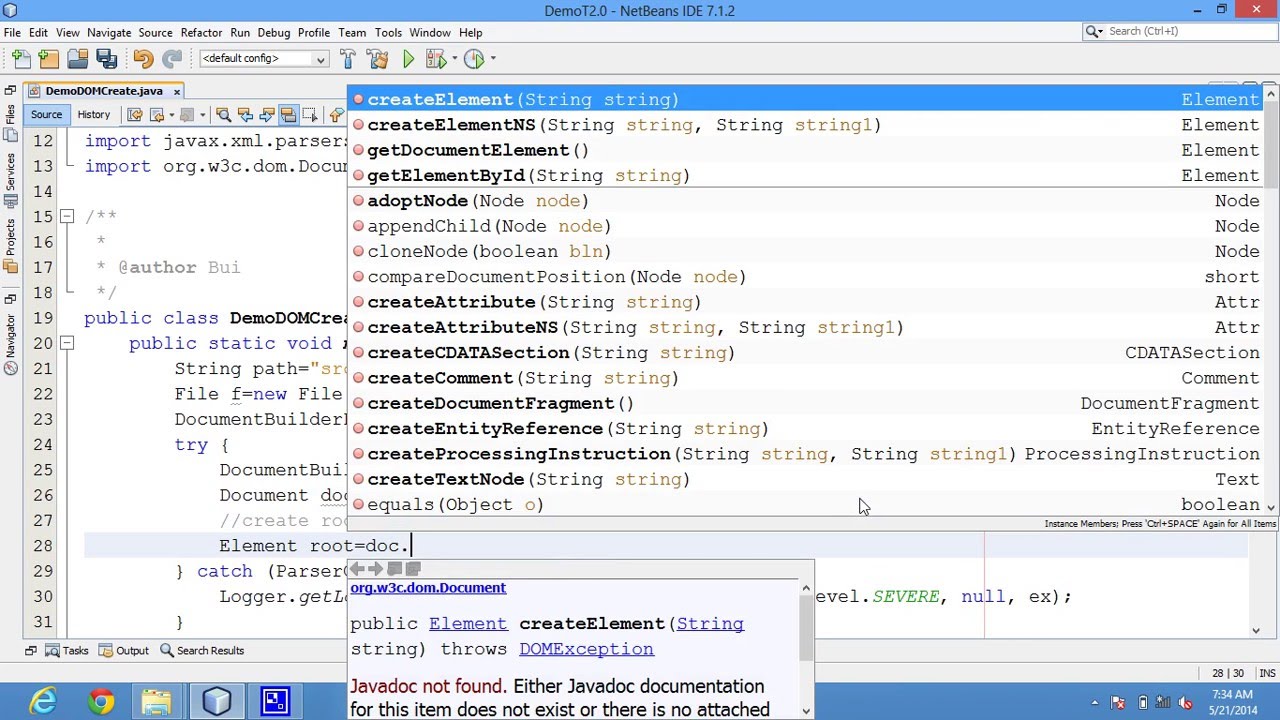
Task: Click the Redo toolbar icon
Action: pyautogui.click(x=172, y=59)
